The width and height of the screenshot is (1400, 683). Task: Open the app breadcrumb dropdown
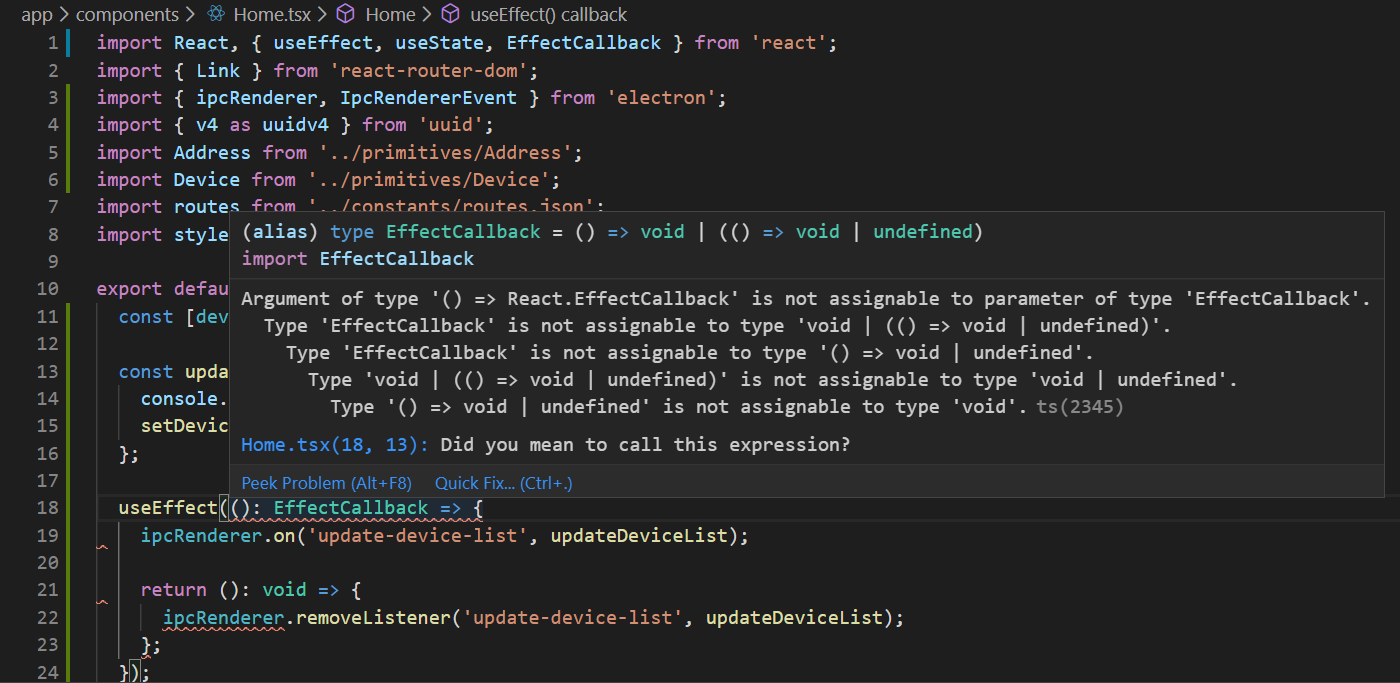click(37, 14)
